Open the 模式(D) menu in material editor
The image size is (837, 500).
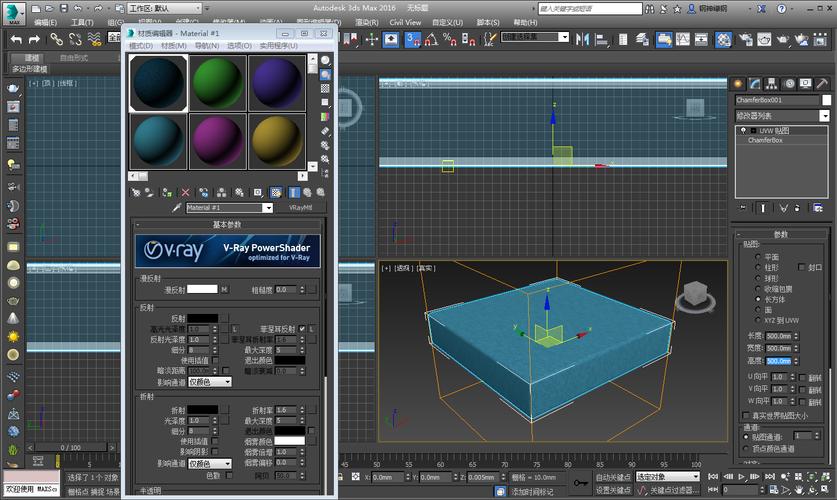(143, 45)
